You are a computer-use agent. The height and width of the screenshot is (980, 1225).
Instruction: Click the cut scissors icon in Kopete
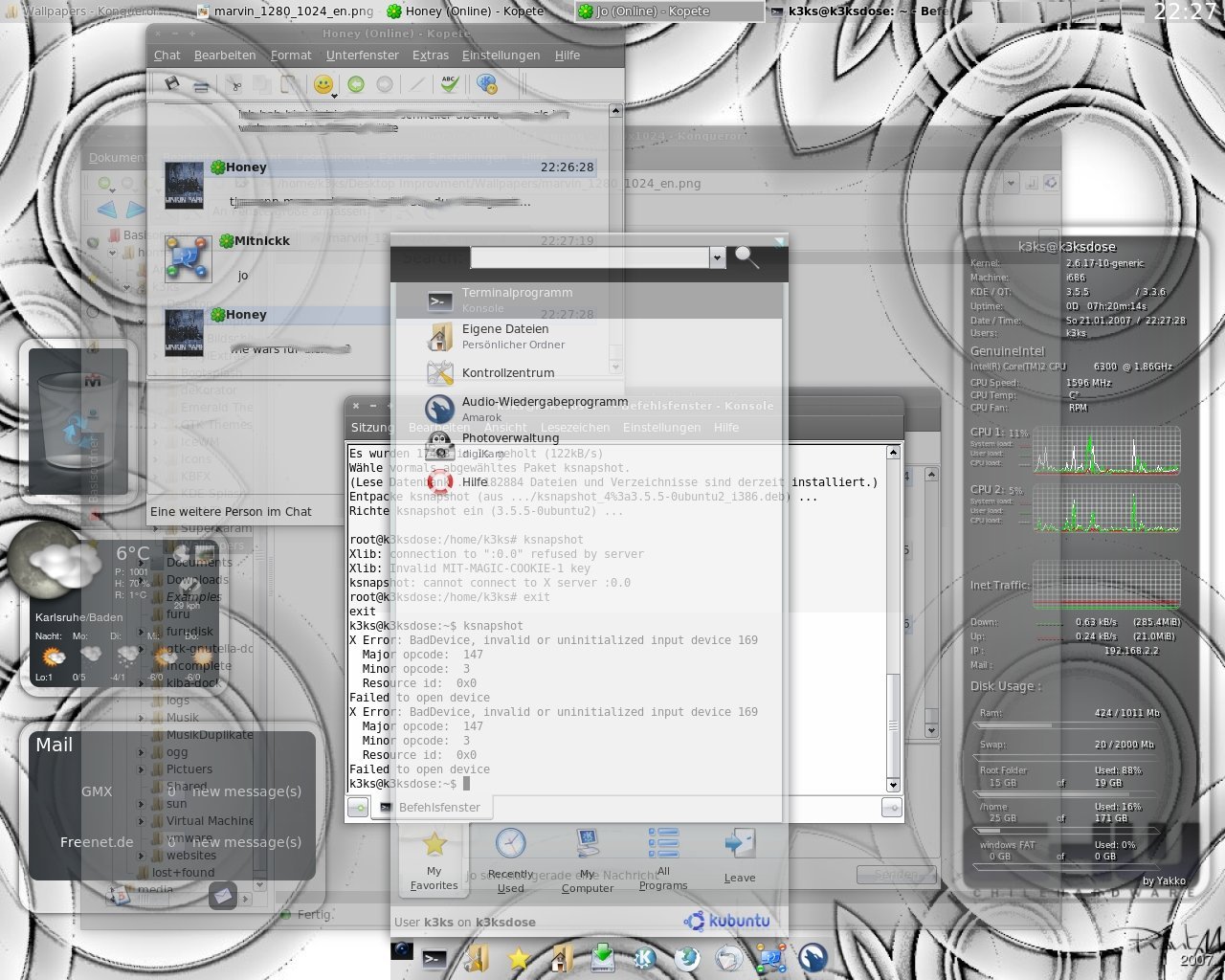point(234,84)
